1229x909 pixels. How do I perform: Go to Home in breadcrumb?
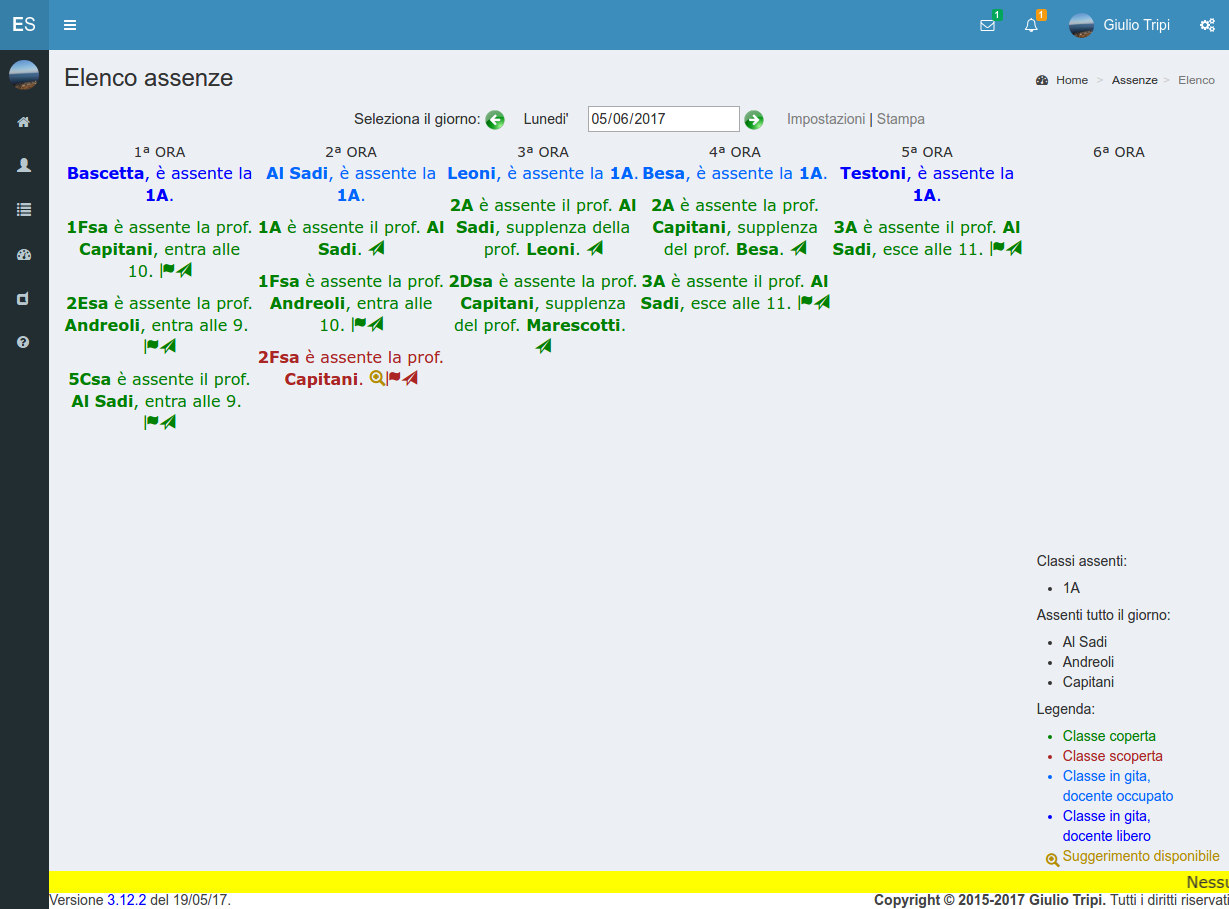pos(1071,80)
